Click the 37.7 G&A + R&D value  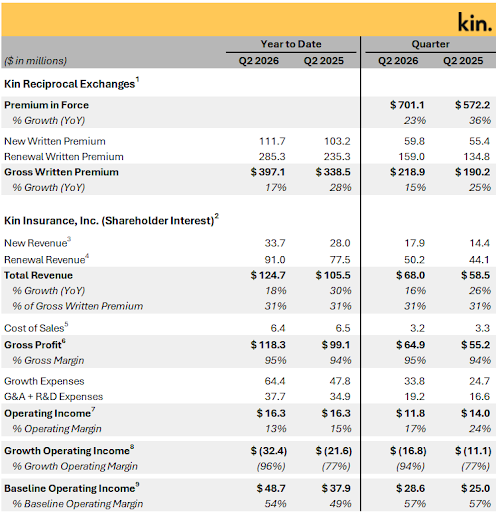pyautogui.click(x=275, y=396)
